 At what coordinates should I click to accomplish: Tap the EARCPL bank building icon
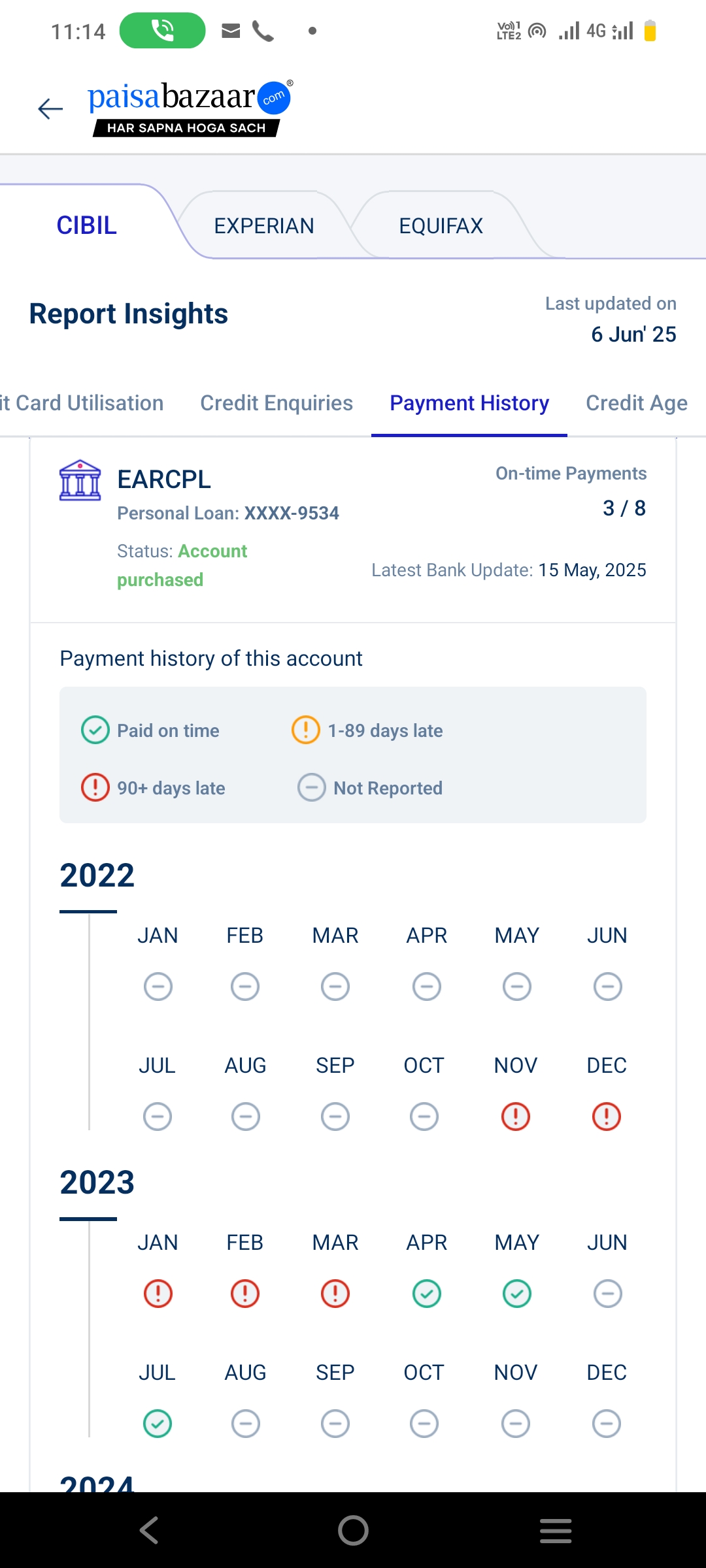[80, 480]
